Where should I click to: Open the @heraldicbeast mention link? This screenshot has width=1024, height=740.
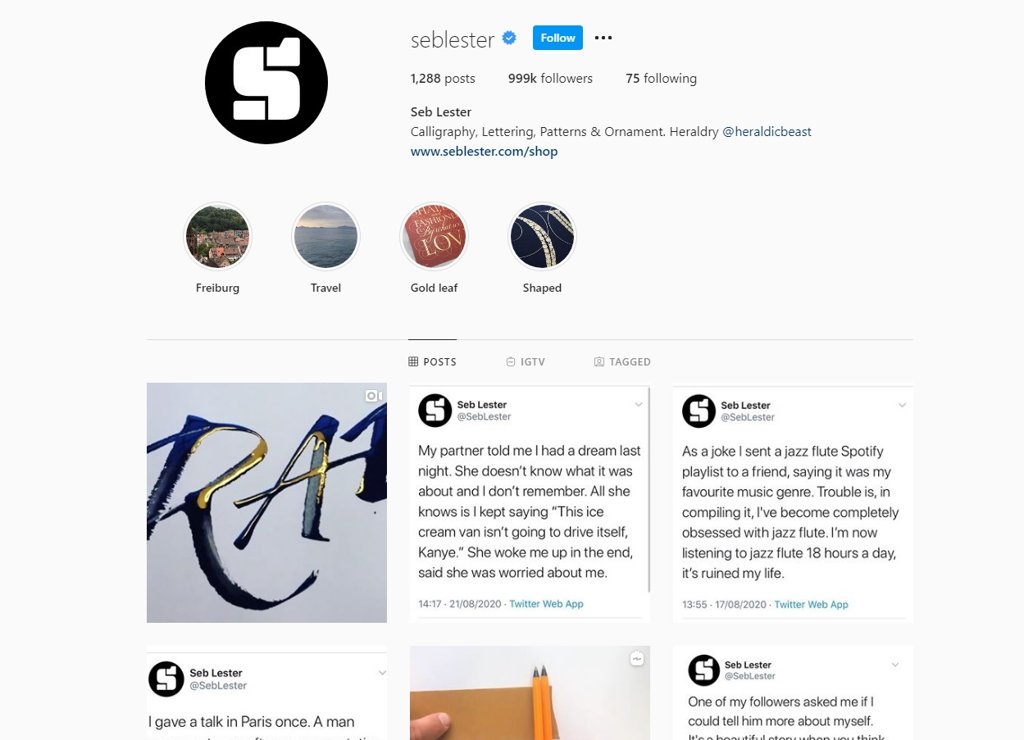[767, 131]
